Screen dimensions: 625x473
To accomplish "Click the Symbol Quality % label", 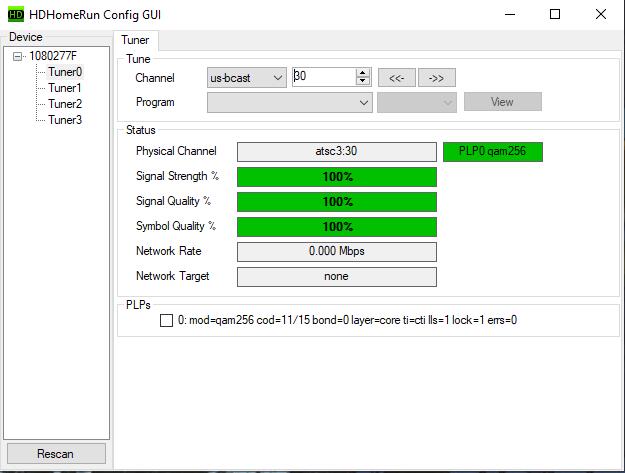I will (176, 226).
